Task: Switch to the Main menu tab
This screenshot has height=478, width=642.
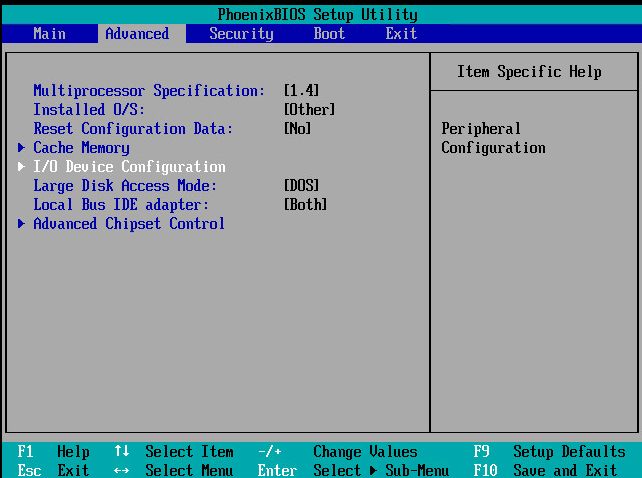Action: pos(50,34)
